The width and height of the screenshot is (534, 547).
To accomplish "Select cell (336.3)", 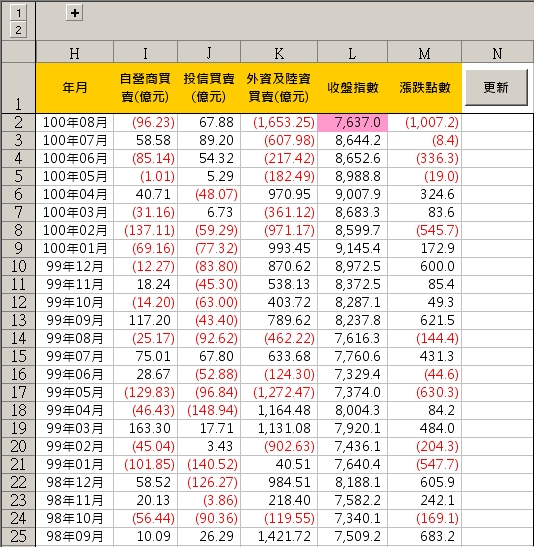I will tap(424, 158).
